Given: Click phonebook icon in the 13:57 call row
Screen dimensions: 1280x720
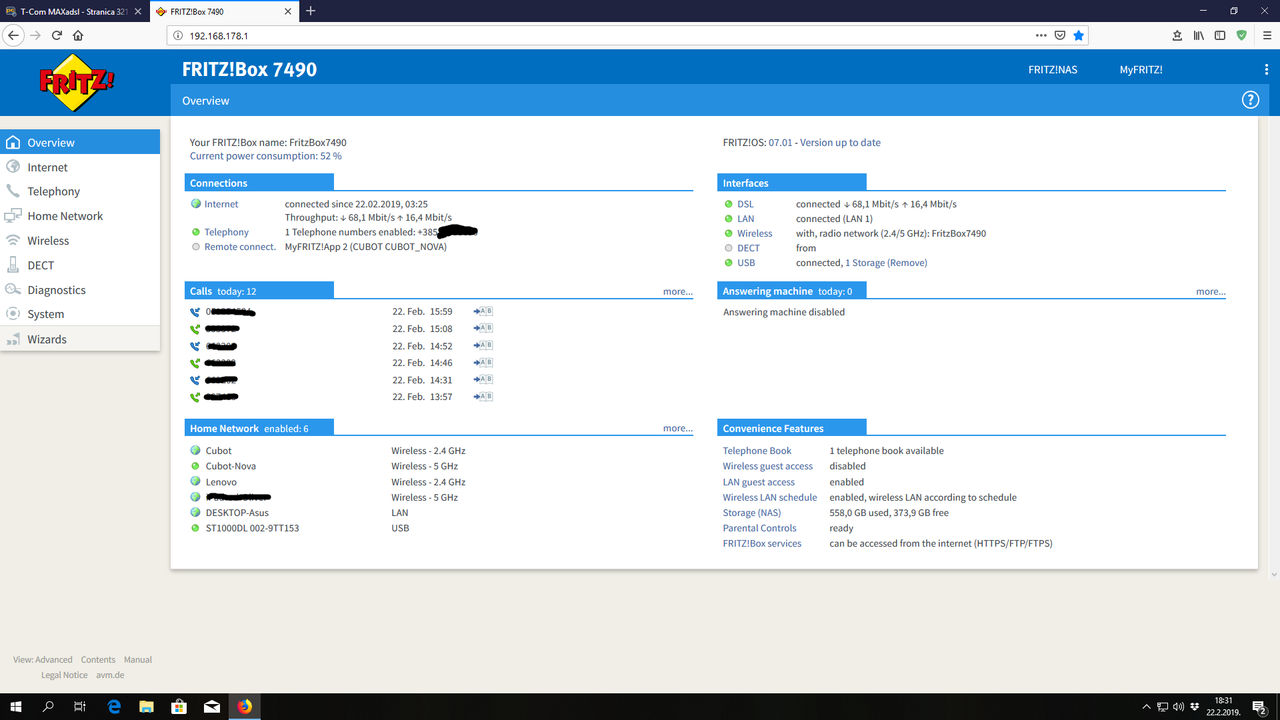Looking at the screenshot, I should pos(483,396).
